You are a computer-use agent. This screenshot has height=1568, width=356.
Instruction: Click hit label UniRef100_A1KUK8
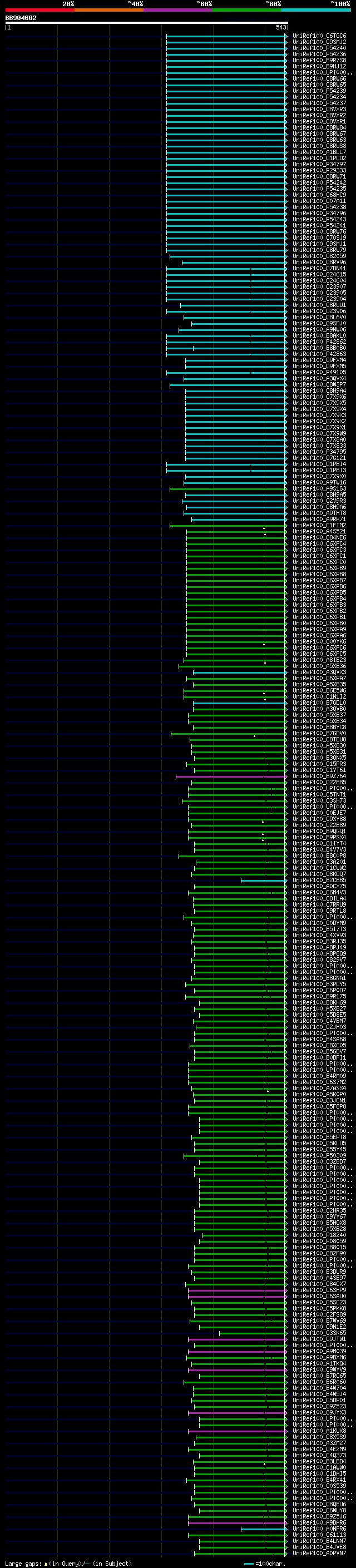[319, 1431]
